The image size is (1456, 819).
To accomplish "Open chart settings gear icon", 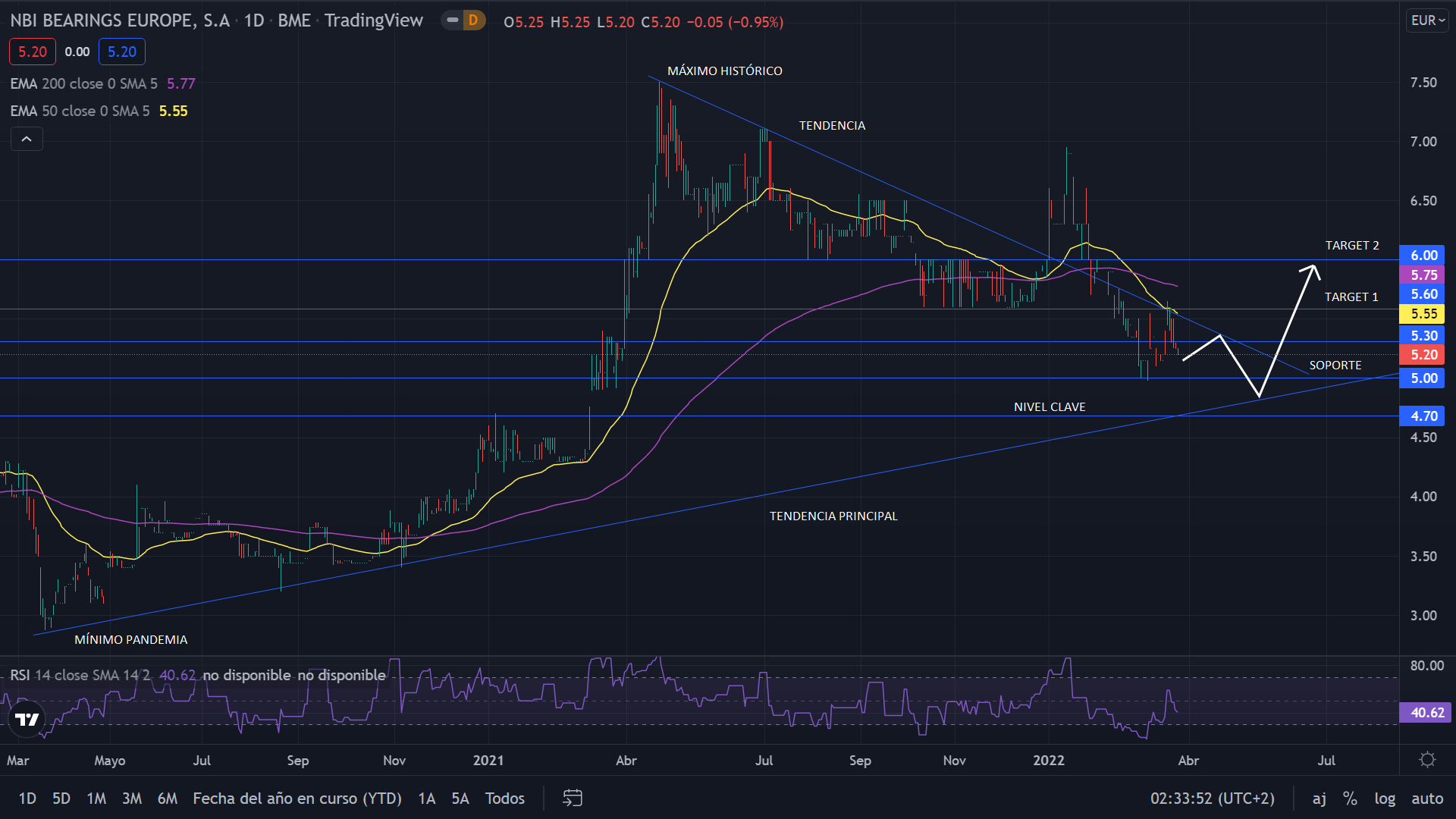I will pos(1427,760).
